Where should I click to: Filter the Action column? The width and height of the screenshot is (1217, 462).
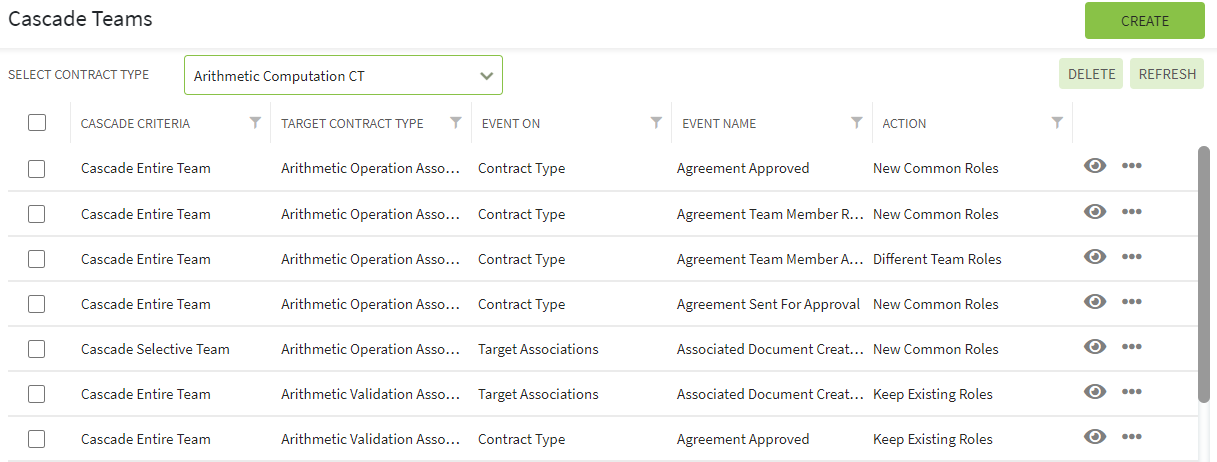tap(1057, 123)
